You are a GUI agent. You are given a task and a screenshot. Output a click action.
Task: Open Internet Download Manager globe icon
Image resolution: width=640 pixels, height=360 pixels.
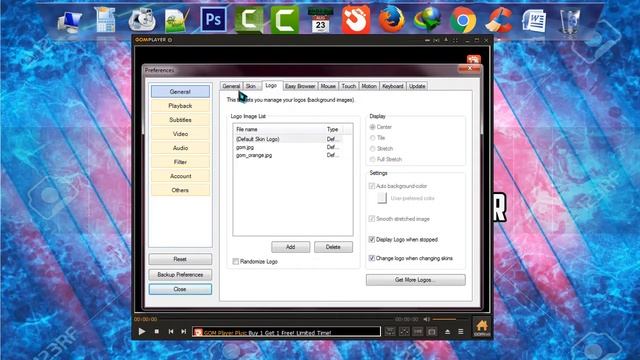[x=427, y=19]
